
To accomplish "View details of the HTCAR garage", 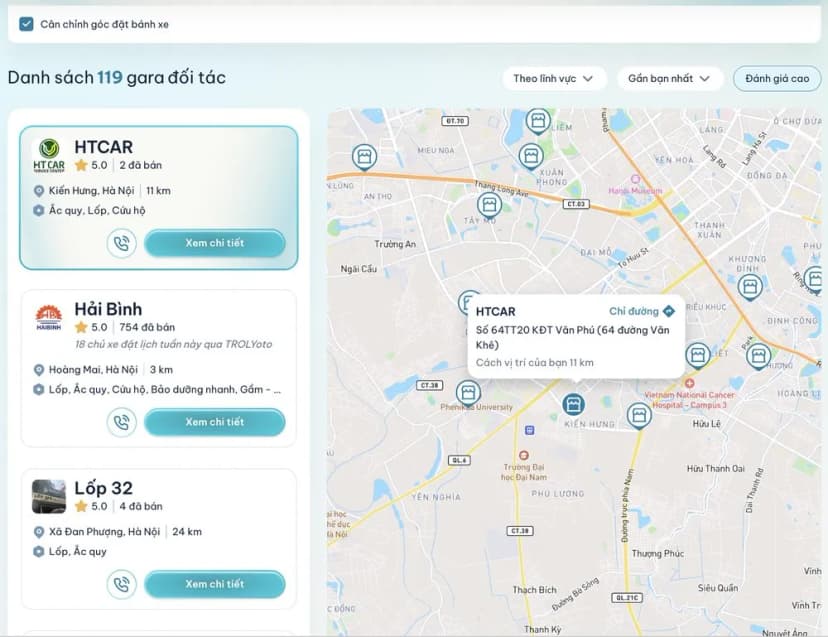I will (x=214, y=243).
